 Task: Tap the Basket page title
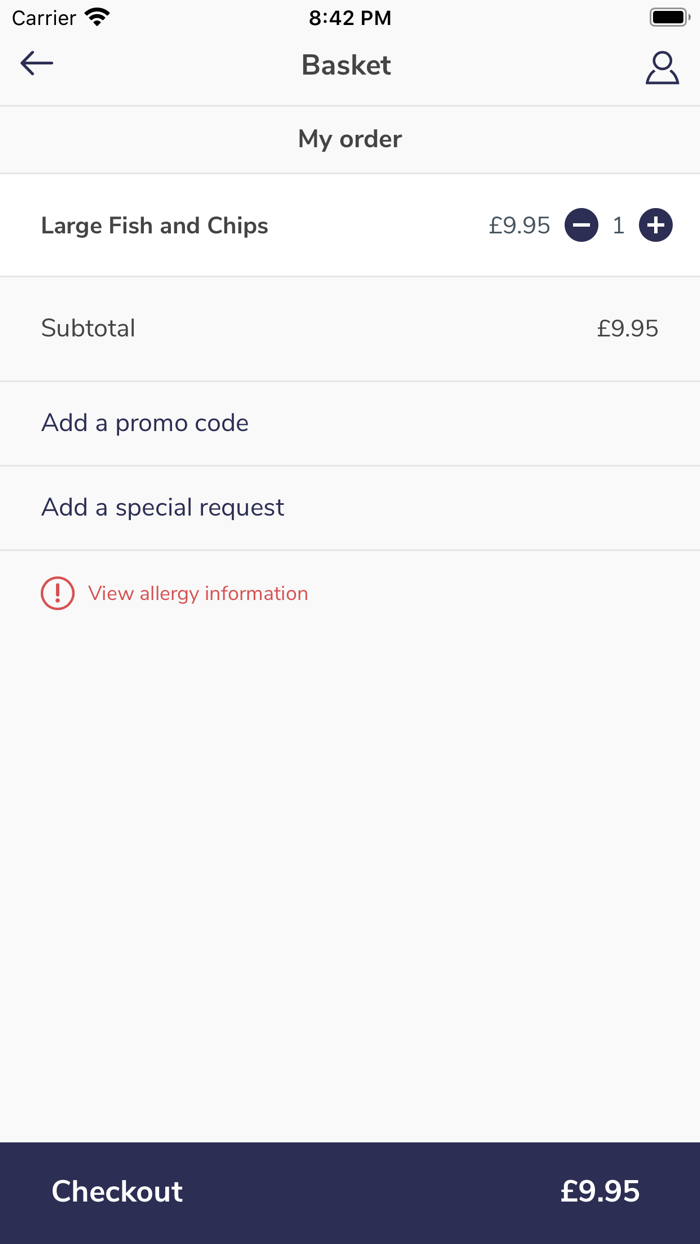click(x=346, y=65)
